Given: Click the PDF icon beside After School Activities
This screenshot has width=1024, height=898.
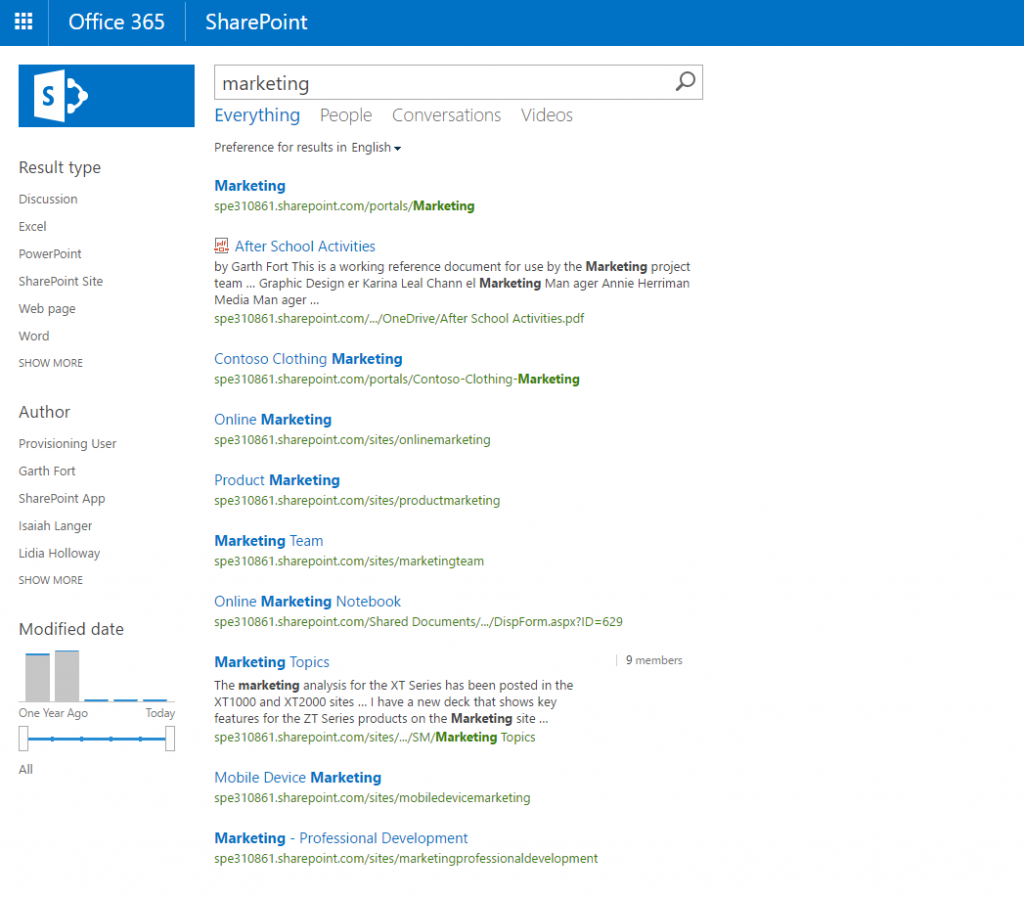Looking at the screenshot, I should [x=221, y=246].
